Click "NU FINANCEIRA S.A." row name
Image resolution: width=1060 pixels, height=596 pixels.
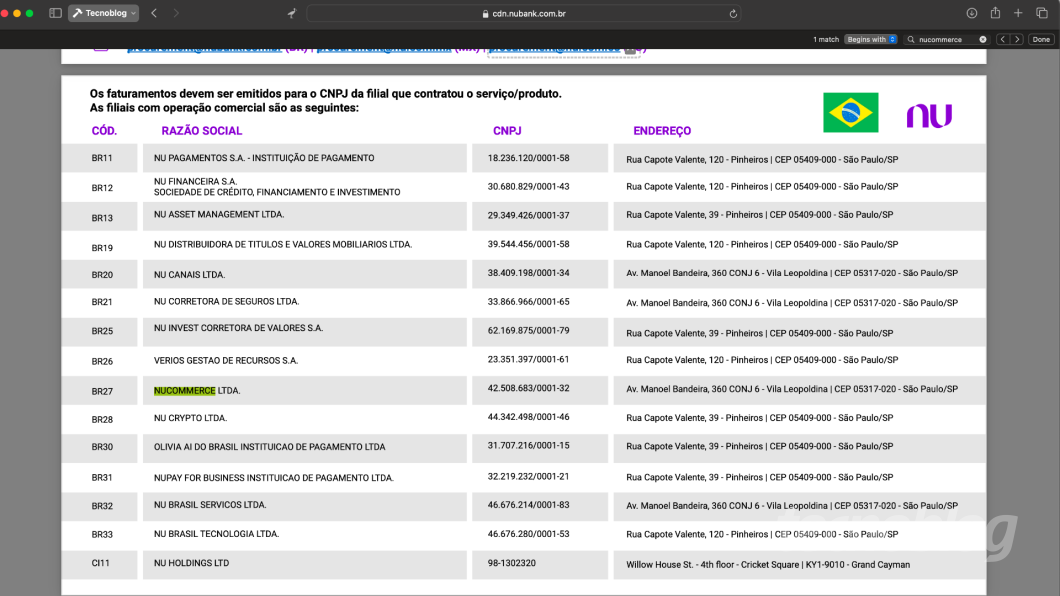(195, 181)
